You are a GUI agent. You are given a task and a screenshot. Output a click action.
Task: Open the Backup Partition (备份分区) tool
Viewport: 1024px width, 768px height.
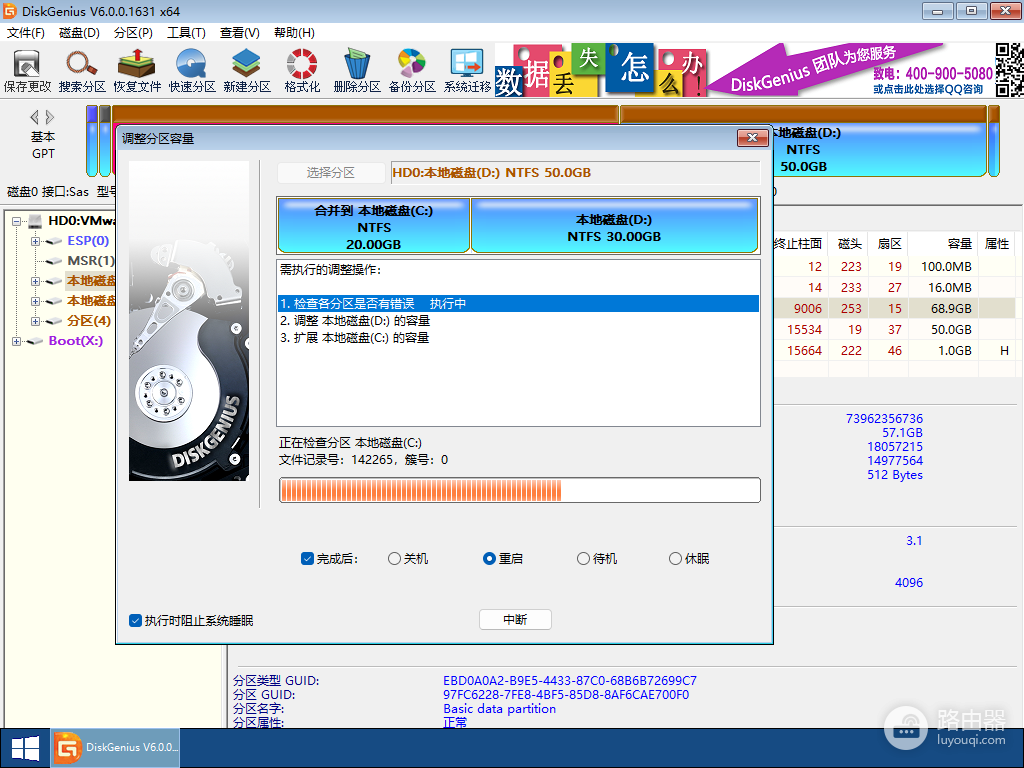click(x=412, y=71)
